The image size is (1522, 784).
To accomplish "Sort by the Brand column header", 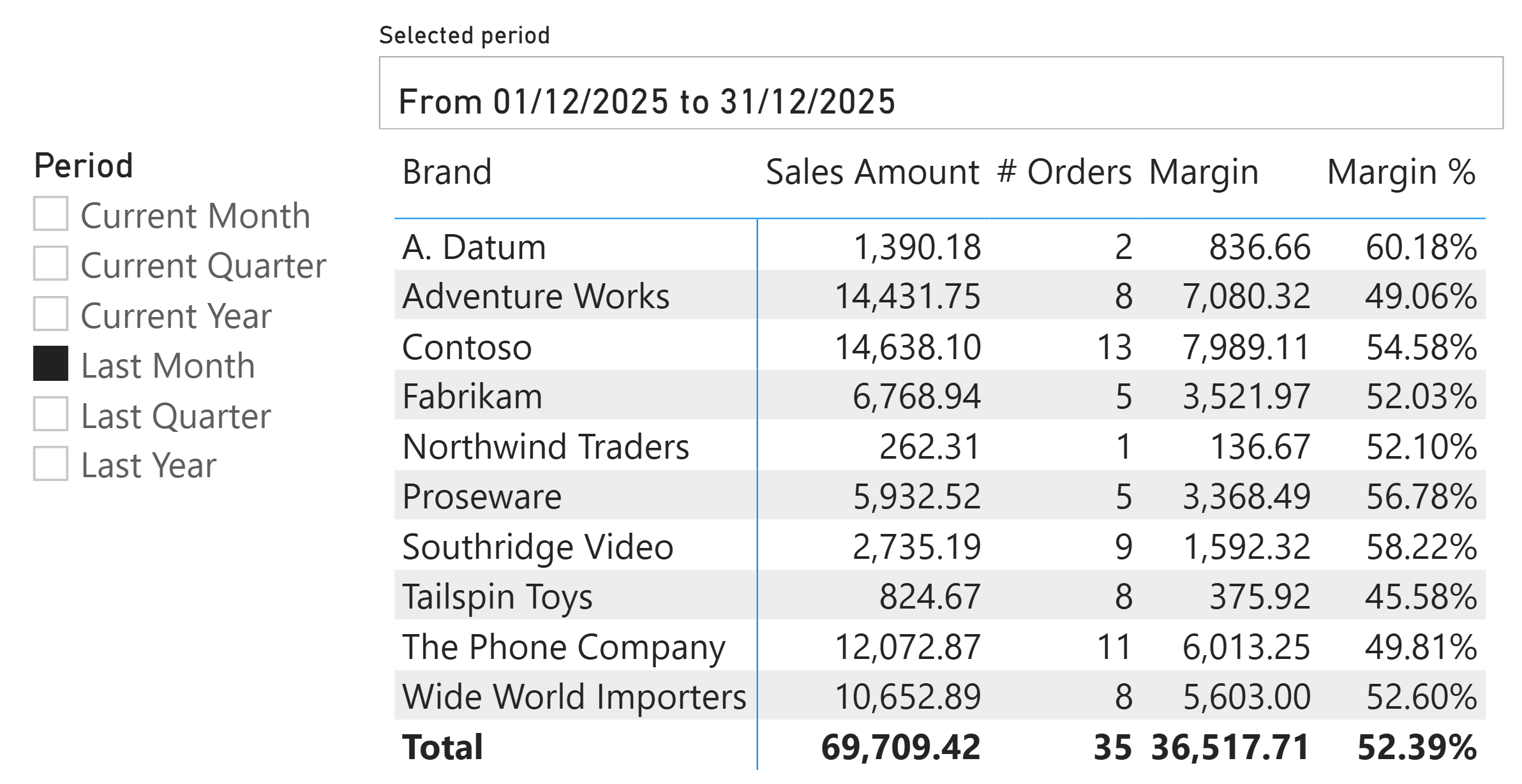I will pos(447,172).
